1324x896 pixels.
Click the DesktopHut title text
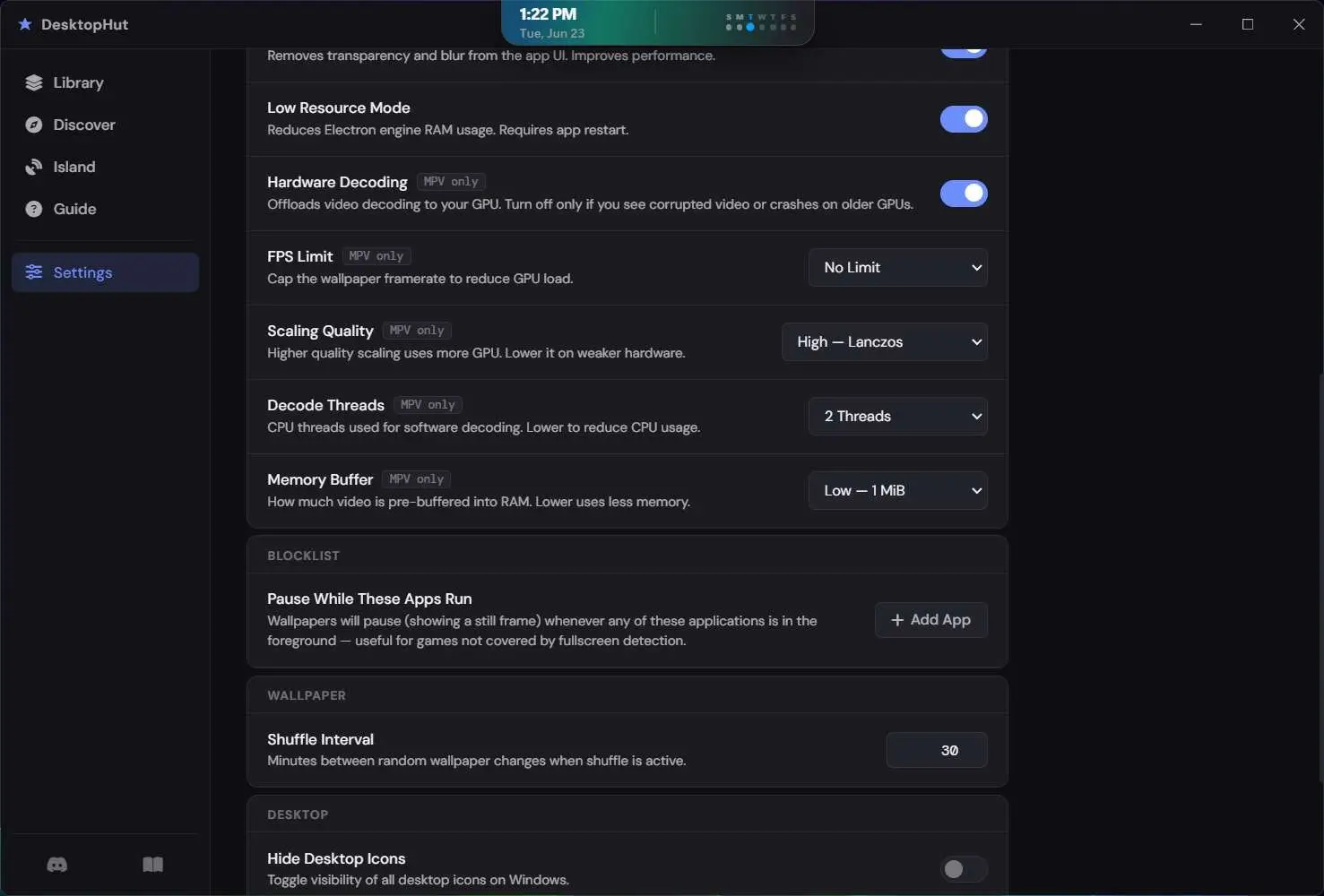pos(85,24)
